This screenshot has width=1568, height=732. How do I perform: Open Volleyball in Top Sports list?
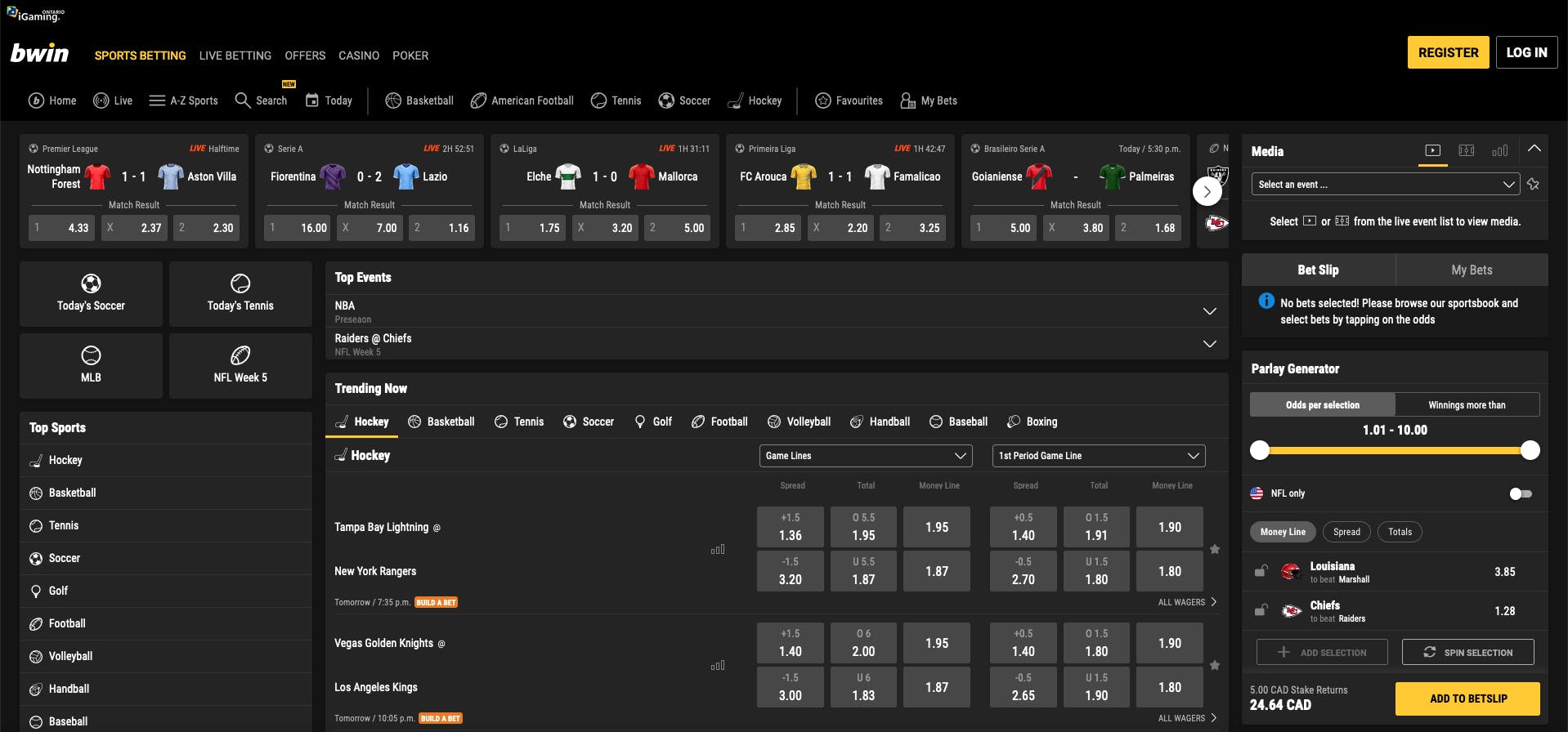click(166, 656)
